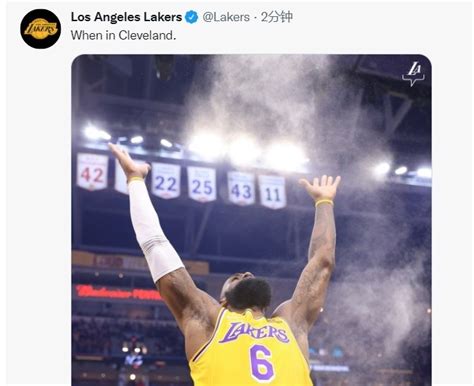Click the number 43 banner in photo
The width and height of the screenshot is (474, 386).
241,189
